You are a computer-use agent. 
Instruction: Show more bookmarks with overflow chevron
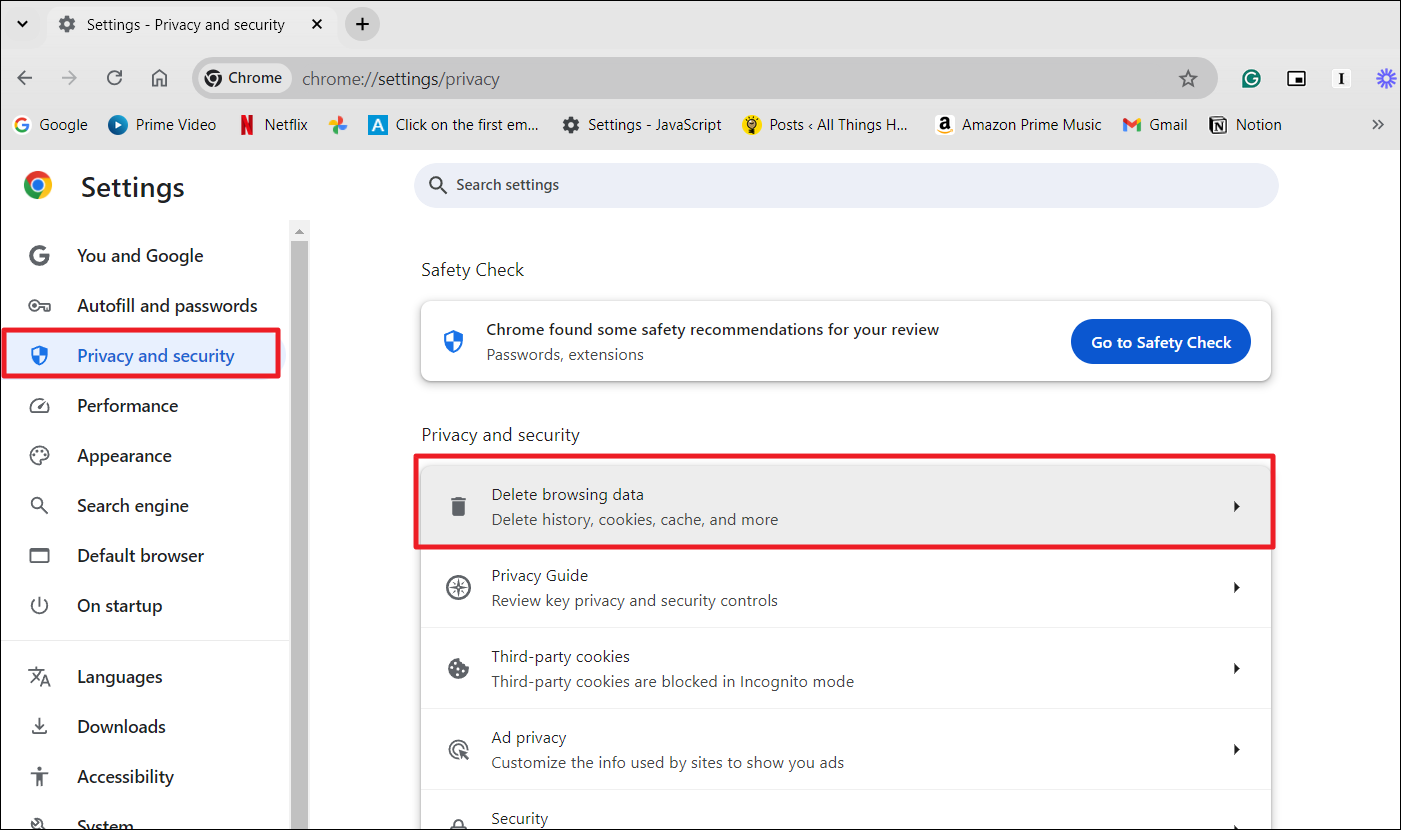(1377, 125)
